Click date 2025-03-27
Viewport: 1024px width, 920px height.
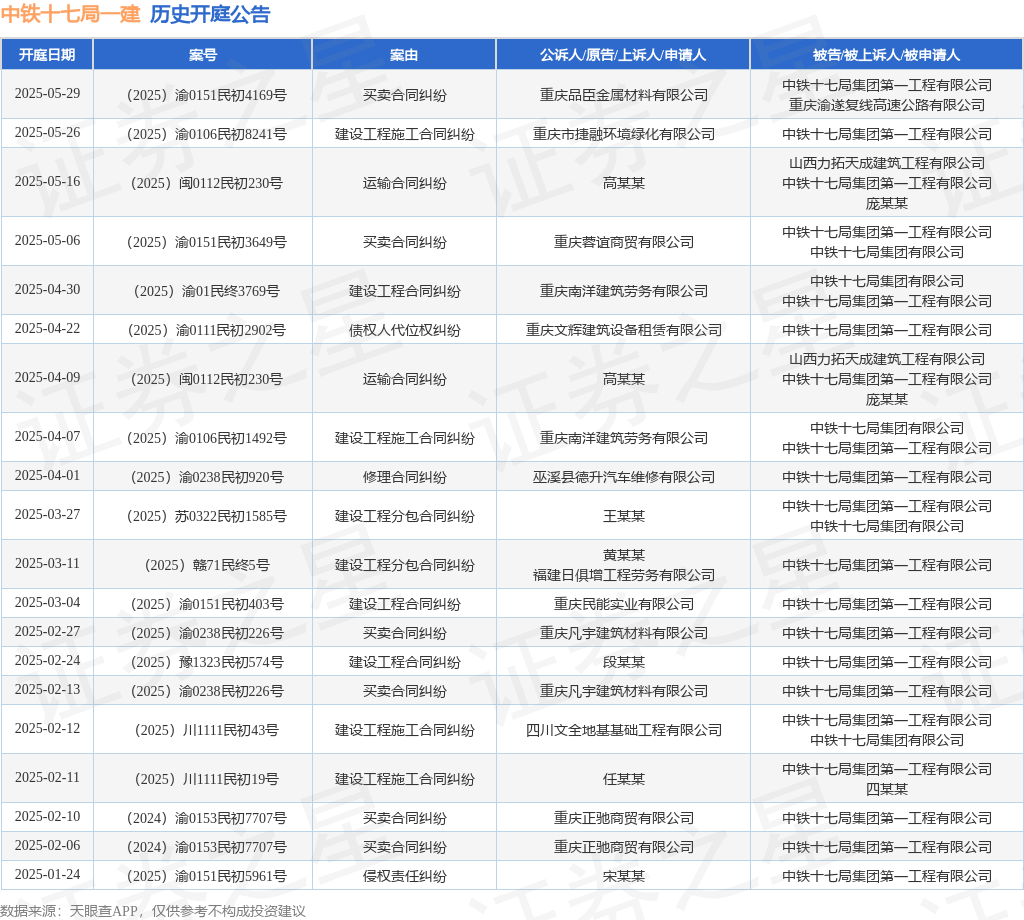(47, 515)
